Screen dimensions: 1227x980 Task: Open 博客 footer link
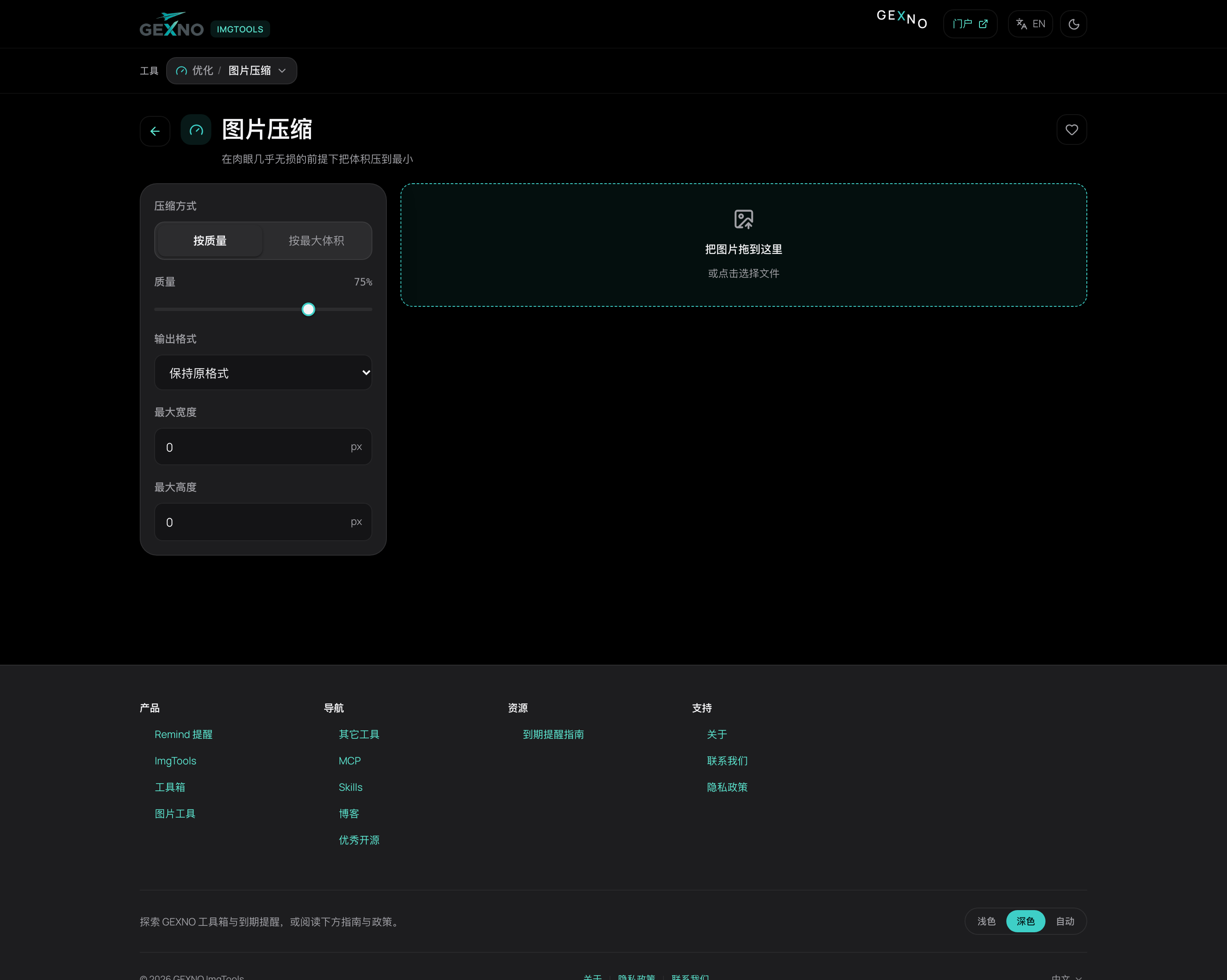[349, 814]
